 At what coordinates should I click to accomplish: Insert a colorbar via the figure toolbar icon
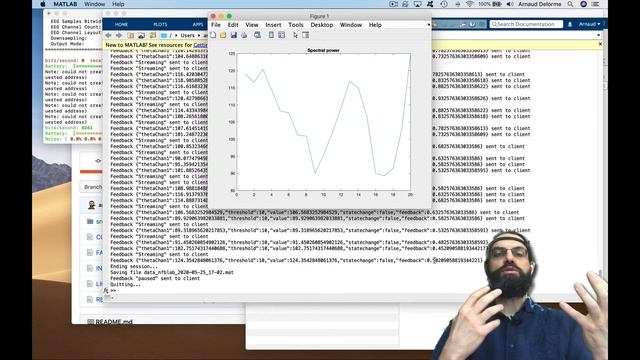[x=271, y=36]
